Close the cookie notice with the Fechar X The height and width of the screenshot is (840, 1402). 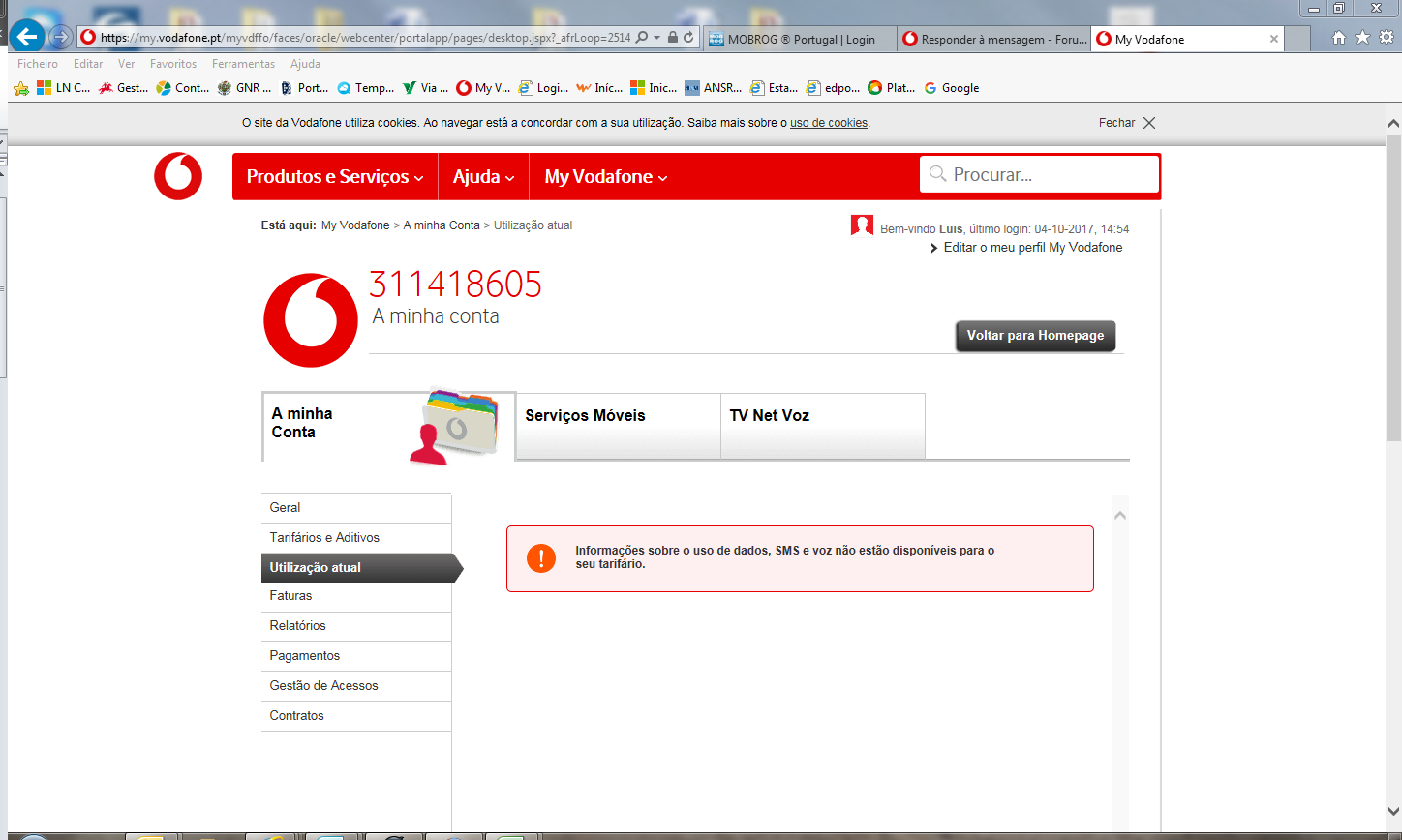pos(1148,123)
